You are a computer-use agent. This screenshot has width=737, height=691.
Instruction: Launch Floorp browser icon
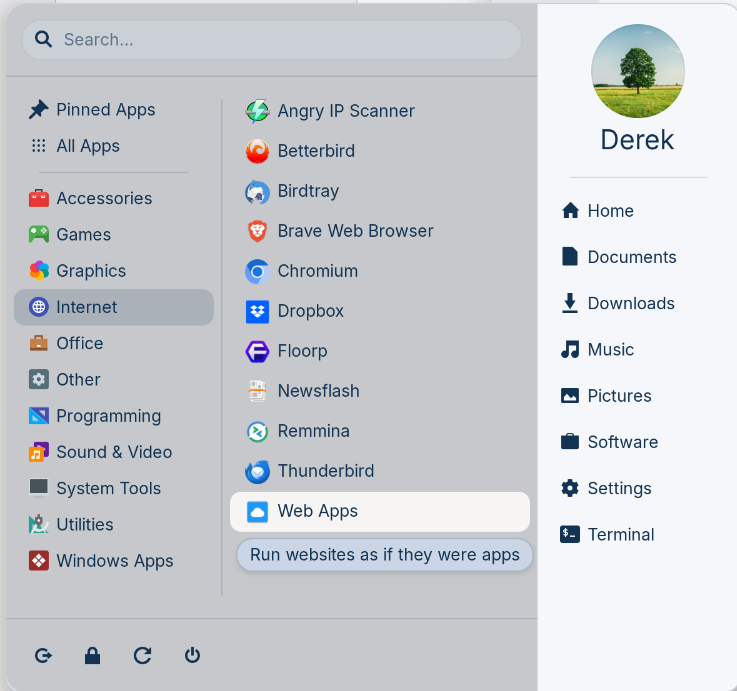258,351
